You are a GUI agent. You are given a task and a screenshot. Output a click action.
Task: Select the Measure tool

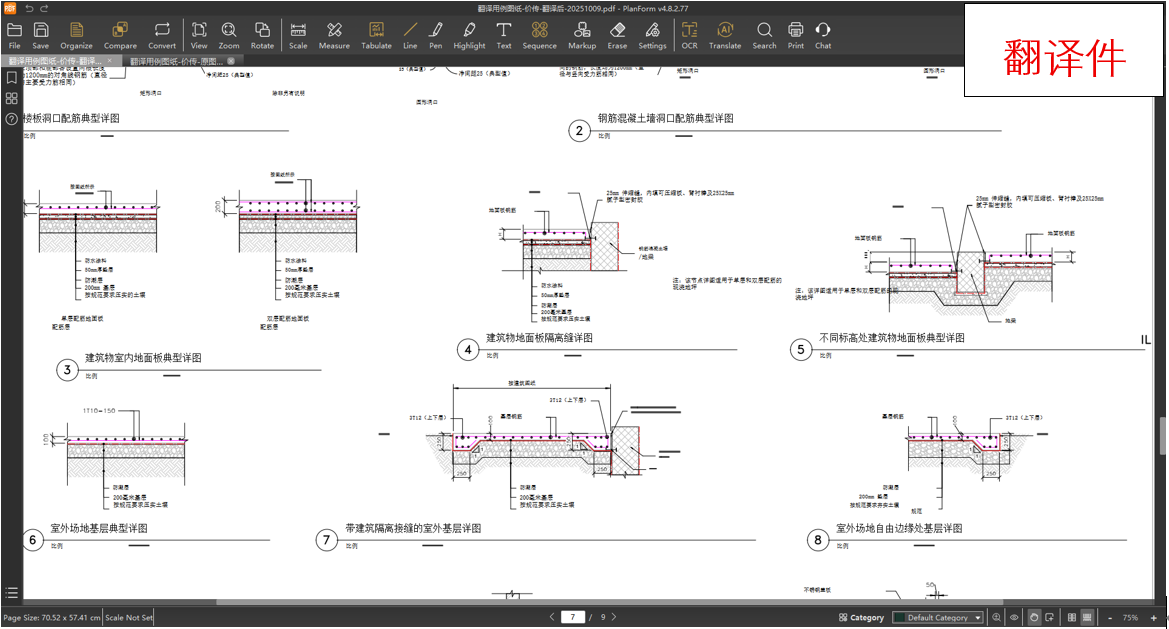pos(334,35)
